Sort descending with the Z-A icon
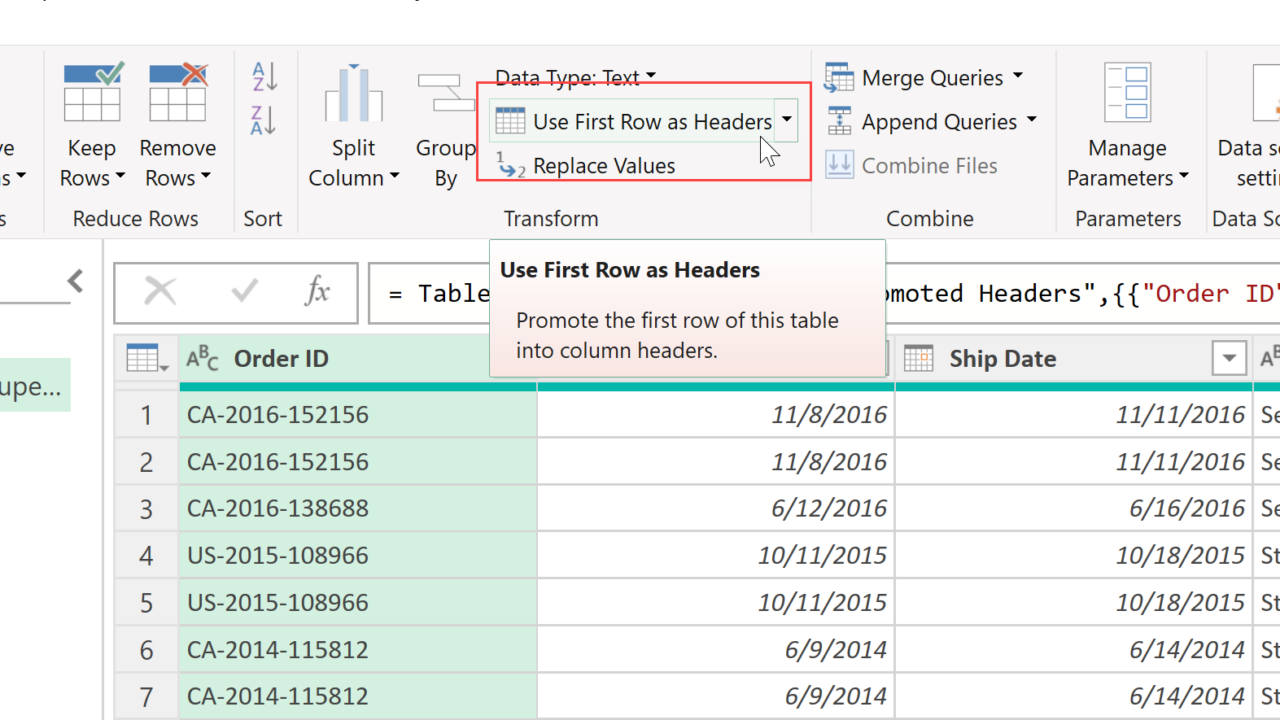 click(264, 121)
